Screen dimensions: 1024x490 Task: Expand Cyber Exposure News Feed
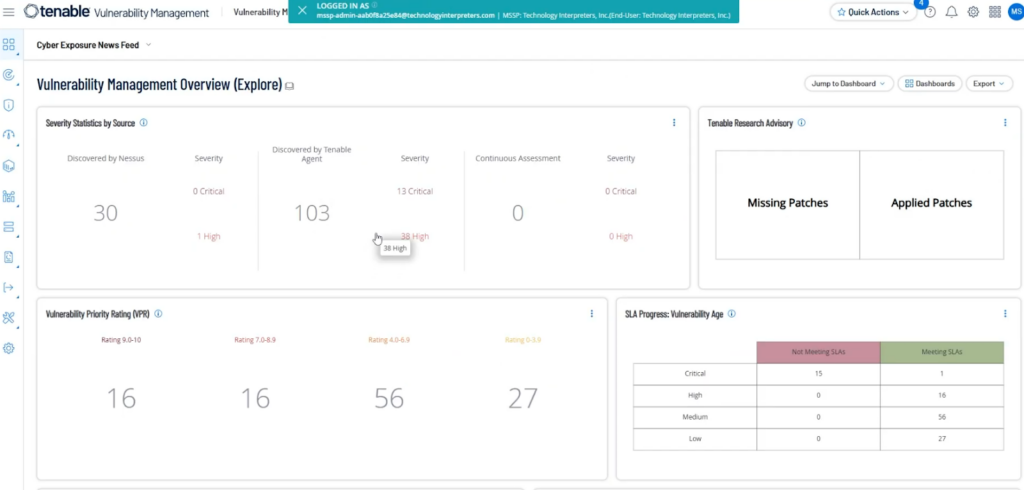148,45
